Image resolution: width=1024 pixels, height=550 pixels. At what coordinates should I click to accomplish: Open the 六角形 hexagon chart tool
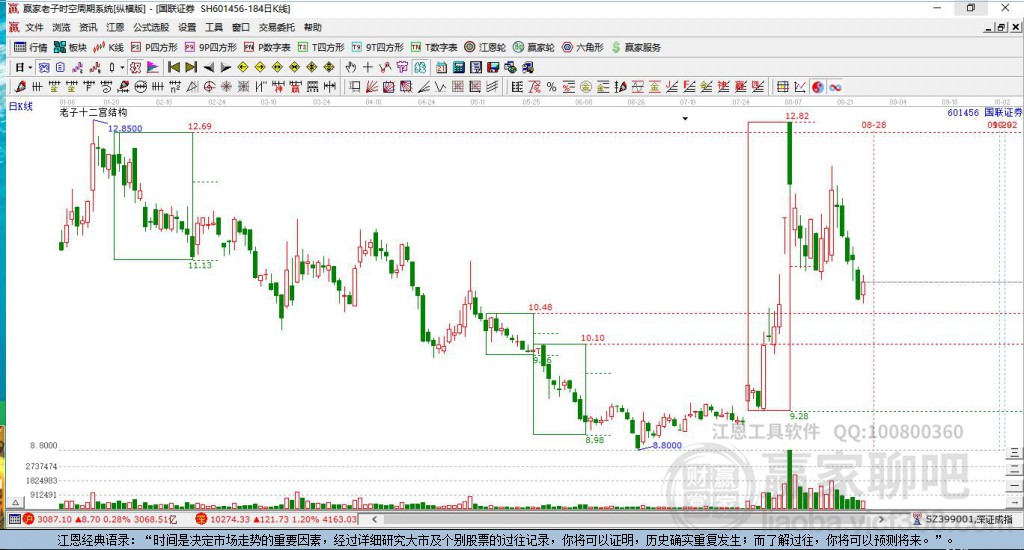pyautogui.click(x=583, y=47)
